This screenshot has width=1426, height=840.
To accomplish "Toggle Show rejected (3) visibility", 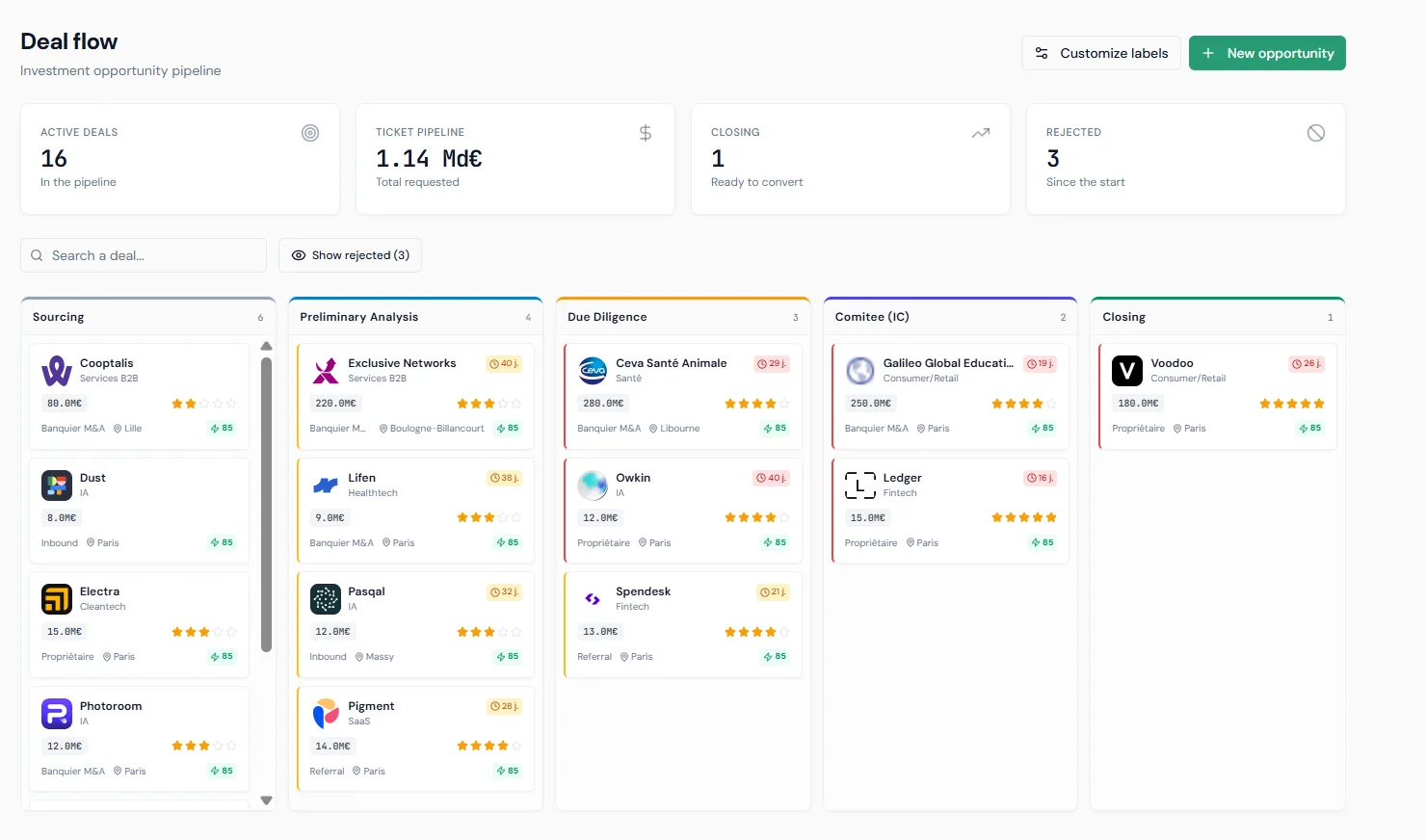I will 351,255.
